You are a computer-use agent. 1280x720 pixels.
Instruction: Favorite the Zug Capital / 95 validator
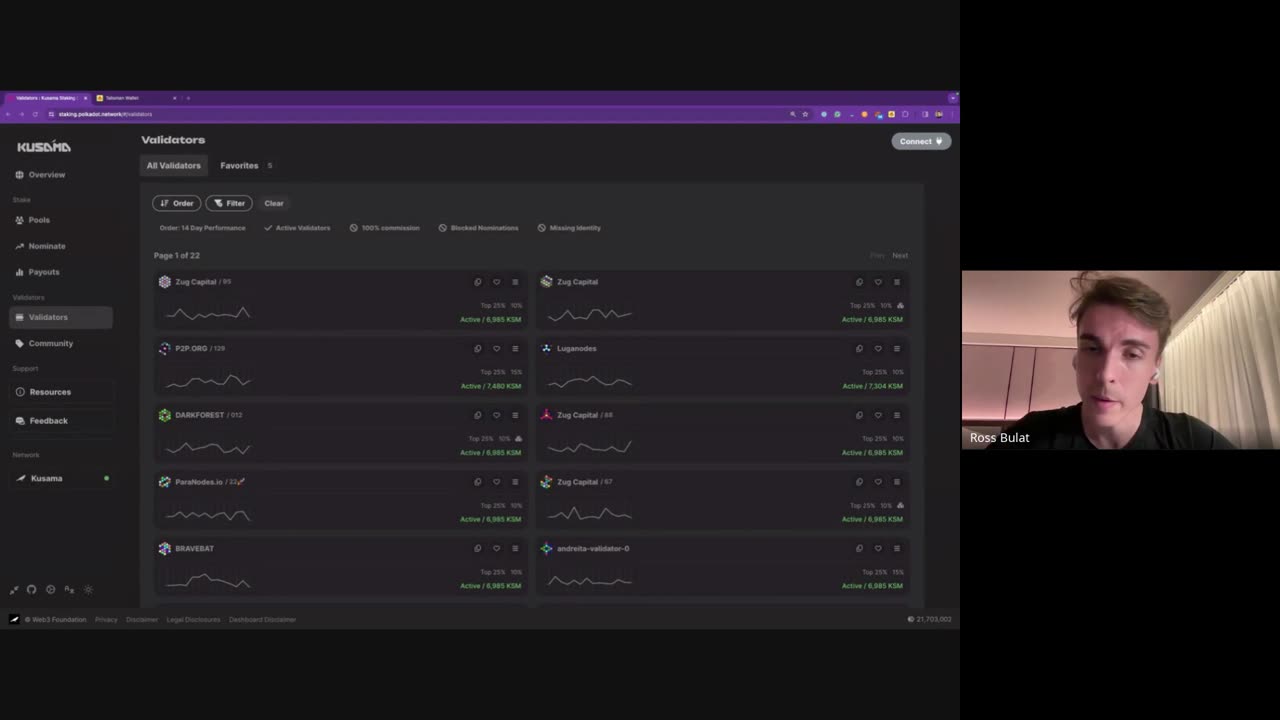coord(497,282)
